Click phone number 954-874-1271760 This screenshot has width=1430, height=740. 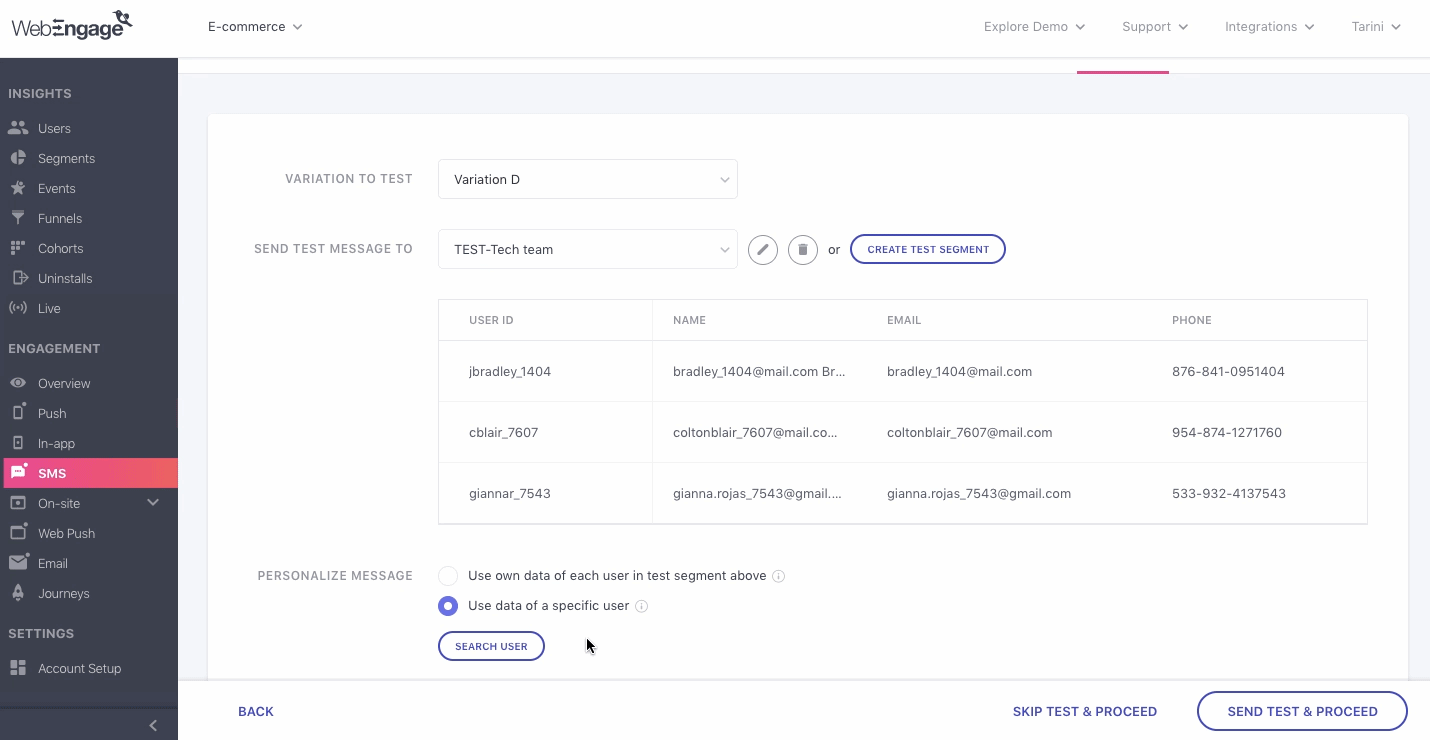click(1227, 432)
